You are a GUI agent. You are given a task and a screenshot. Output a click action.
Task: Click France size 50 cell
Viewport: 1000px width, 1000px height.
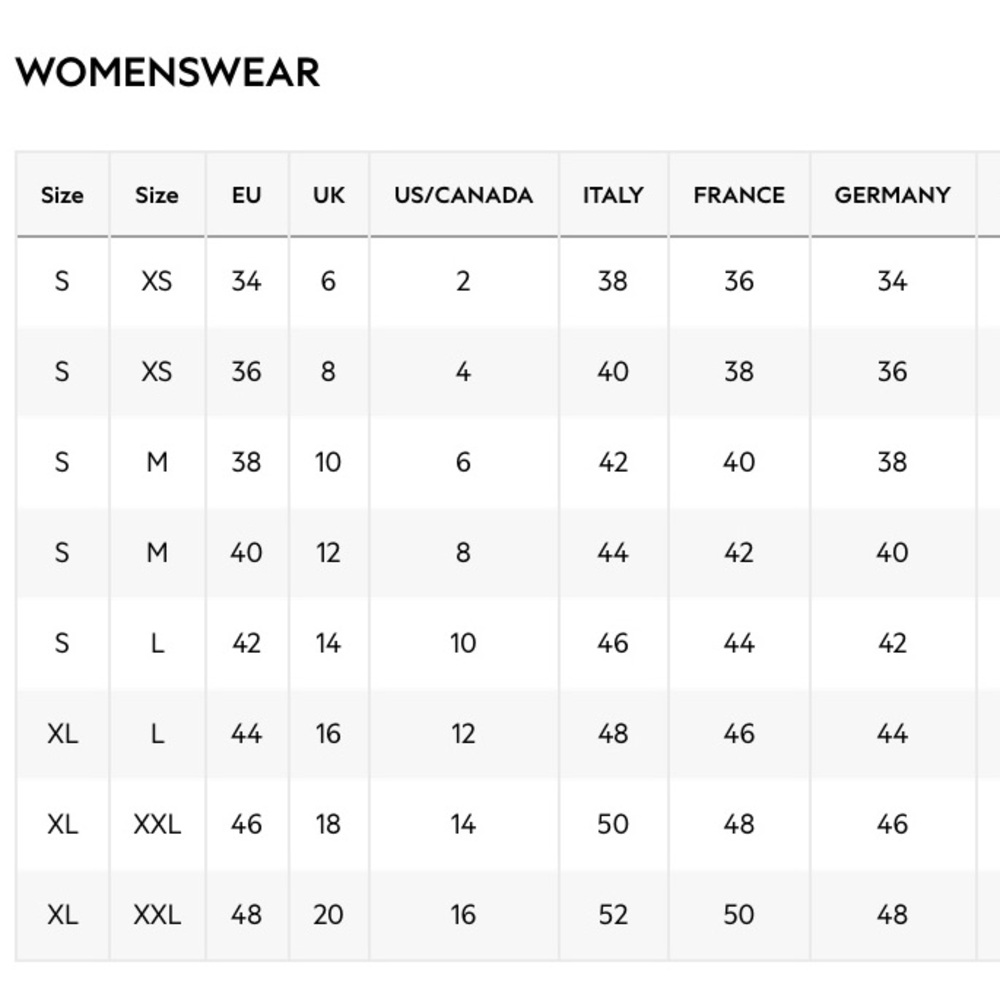coord(739,915)
